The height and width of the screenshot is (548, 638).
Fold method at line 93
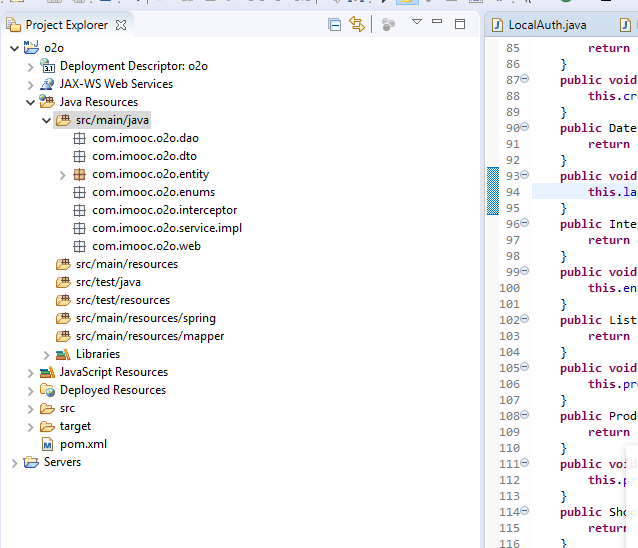click(x=525, y=175)
